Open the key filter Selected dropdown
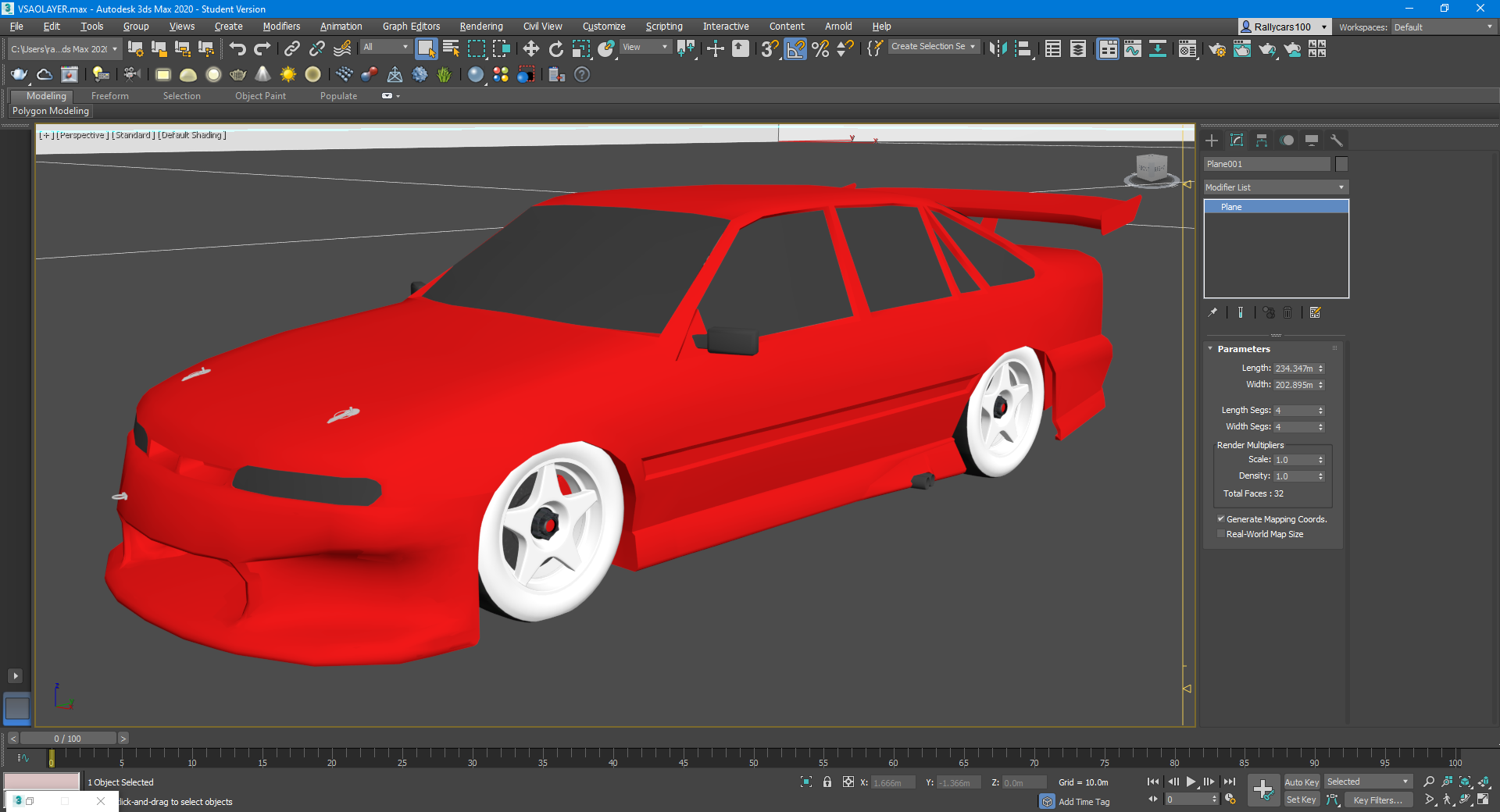The height and width of the screenshot is (812, 1500). [1368, 782]
